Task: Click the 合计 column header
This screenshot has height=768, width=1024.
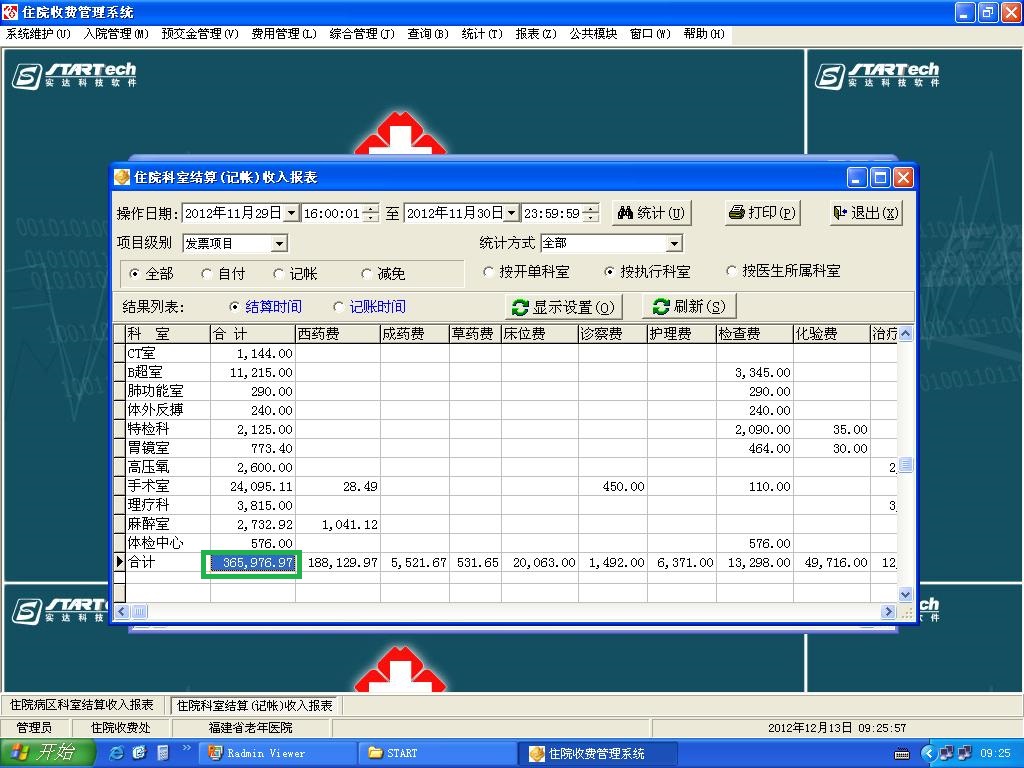Action: click(x=253, y=334)
